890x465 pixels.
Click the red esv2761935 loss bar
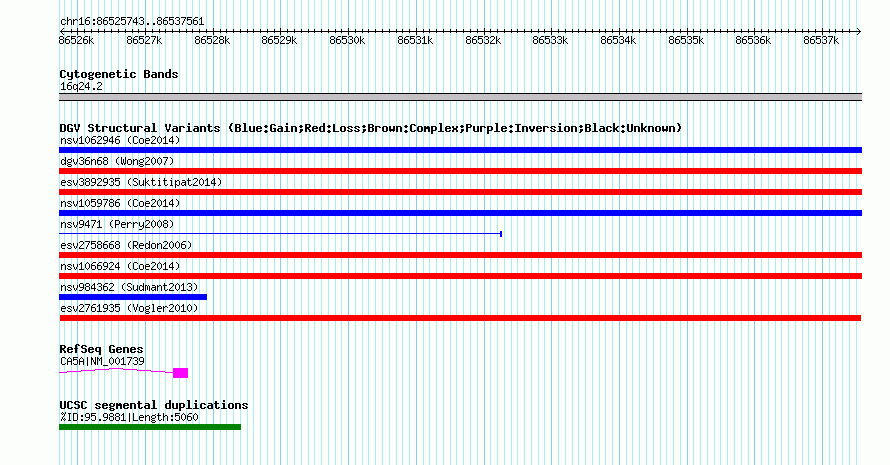coord(460,318)
